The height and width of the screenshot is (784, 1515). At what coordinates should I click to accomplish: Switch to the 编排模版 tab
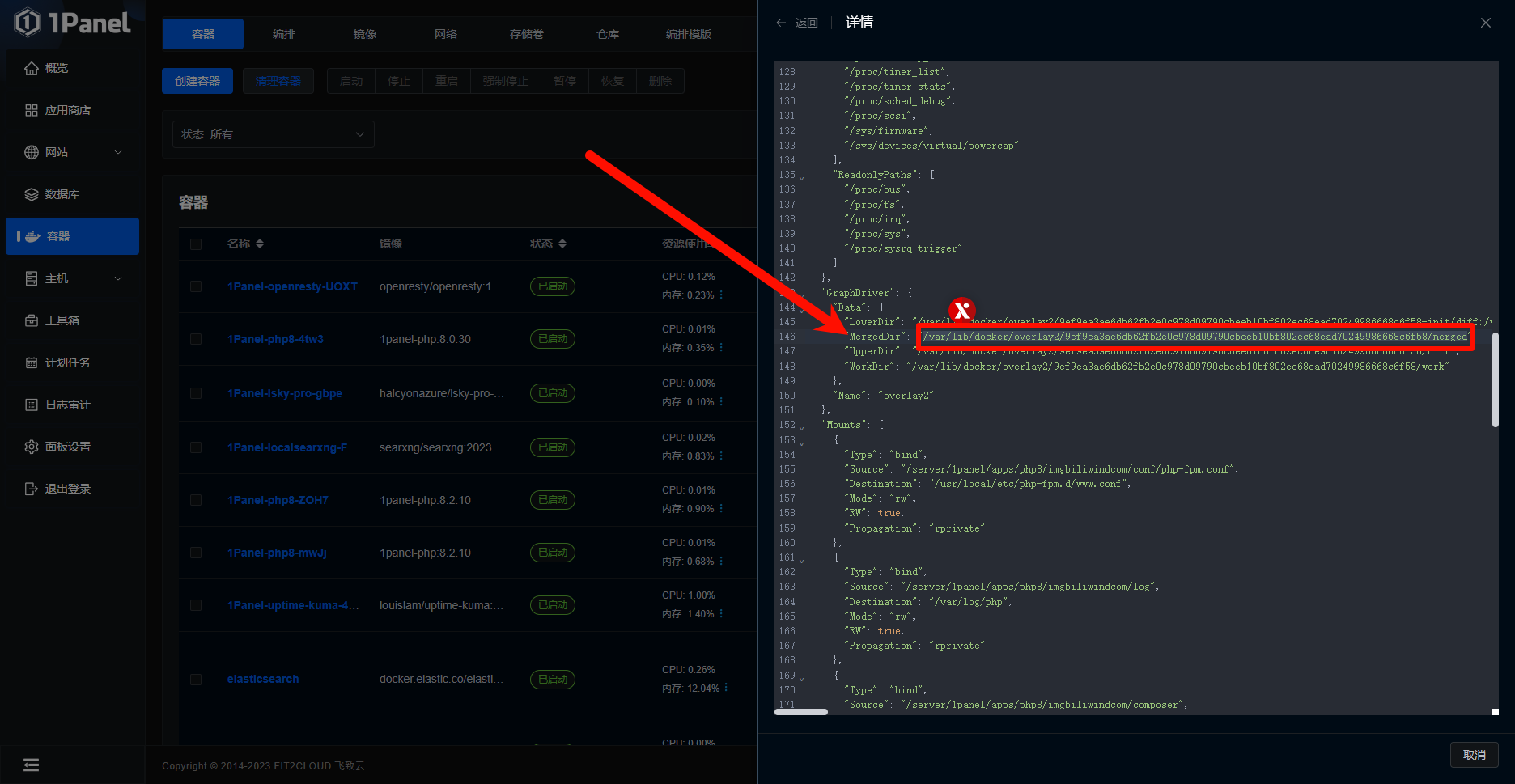689,34
